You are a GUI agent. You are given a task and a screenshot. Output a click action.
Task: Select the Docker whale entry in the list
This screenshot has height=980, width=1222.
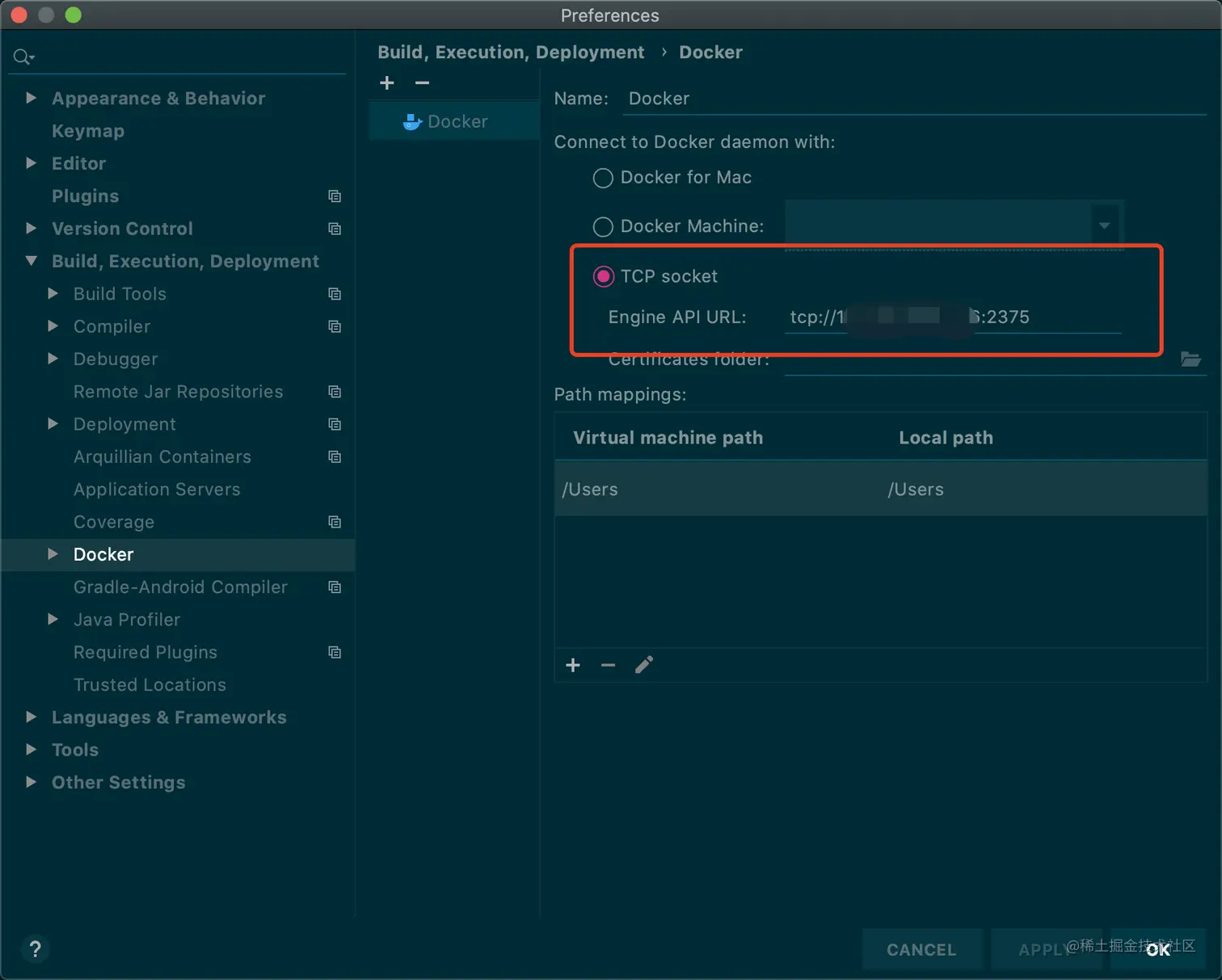click(455, 121)
